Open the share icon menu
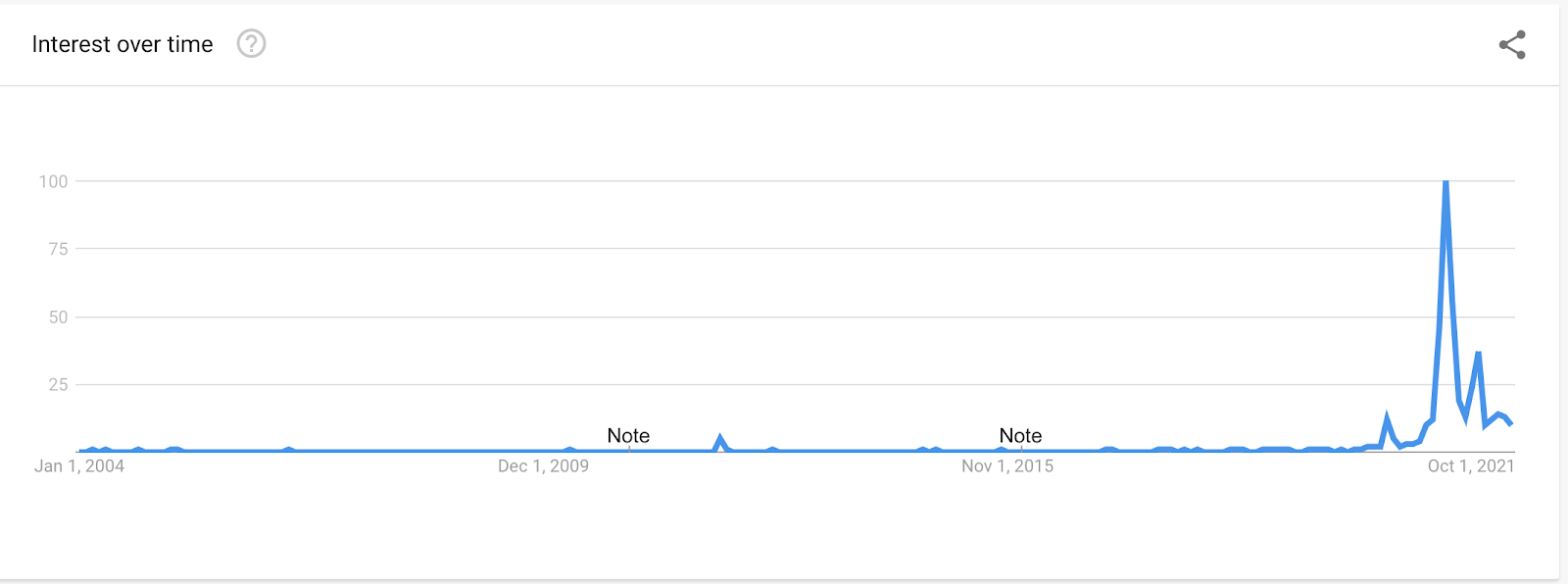The width and height of the screenshot is (1568, 584). (1512, 45)
